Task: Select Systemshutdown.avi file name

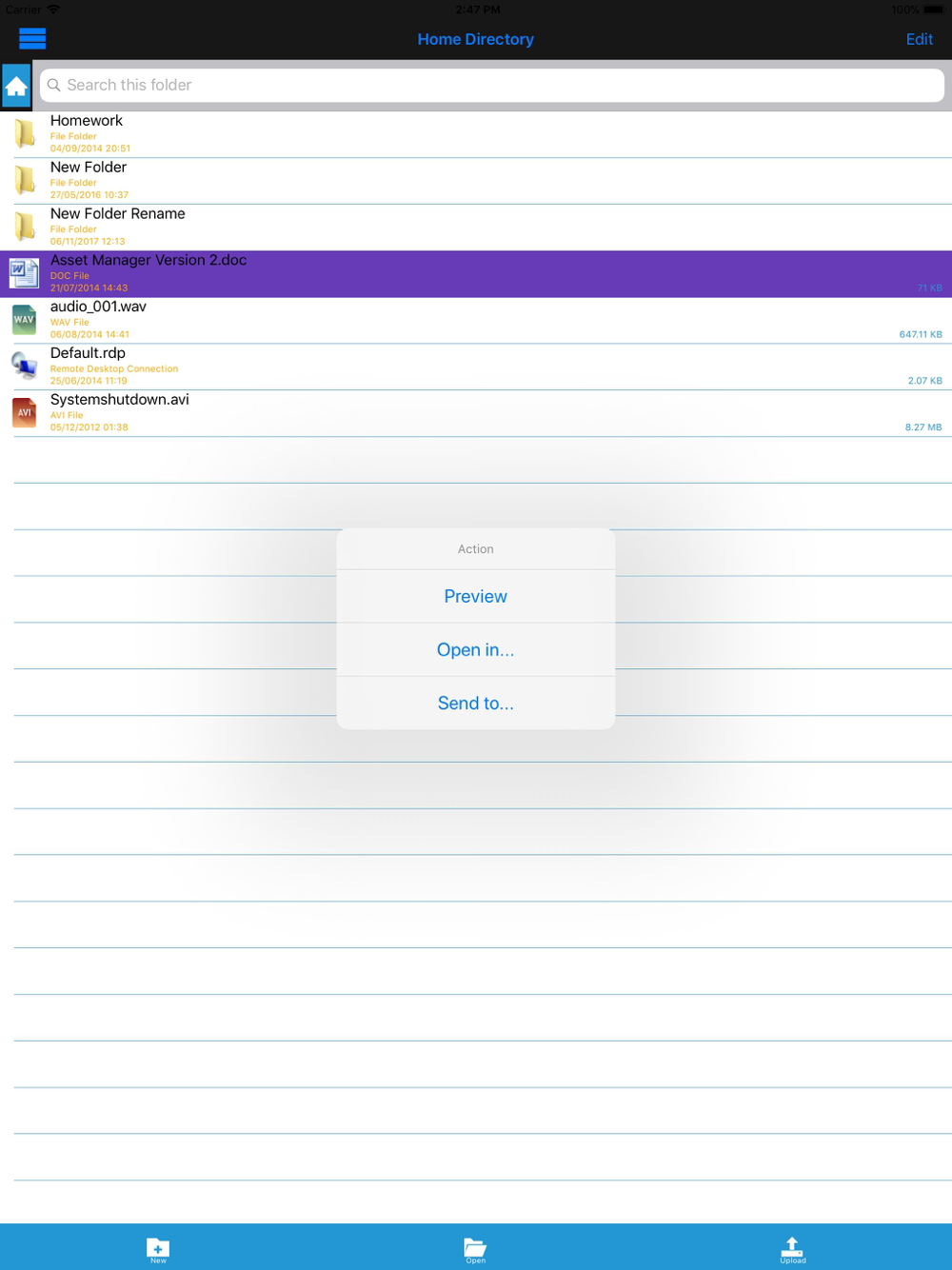Action: pyautogui.click(x=120, y=400)
